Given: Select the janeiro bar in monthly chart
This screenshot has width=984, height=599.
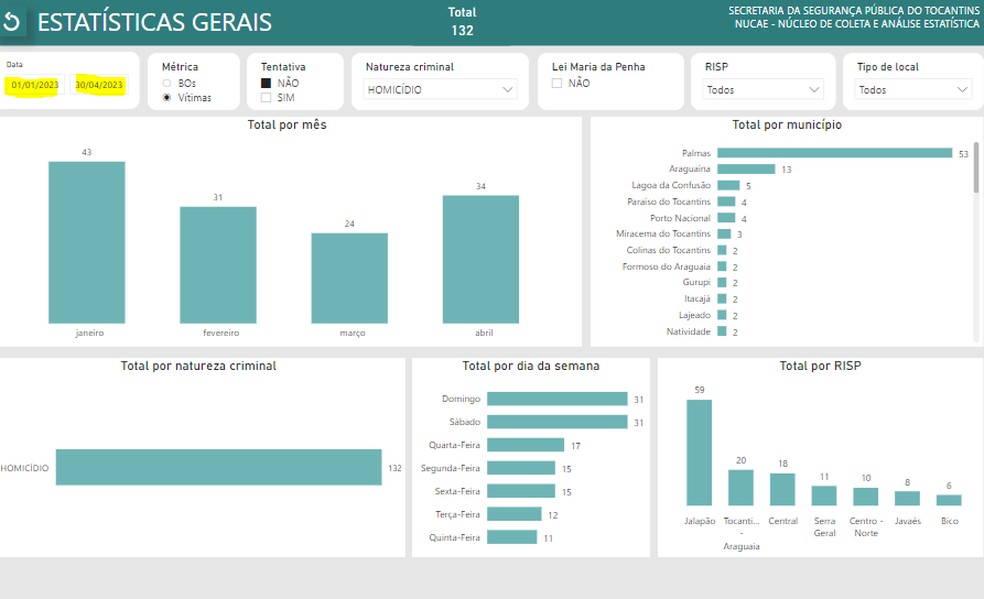Looking at the screenshot, I should [87, 241].
